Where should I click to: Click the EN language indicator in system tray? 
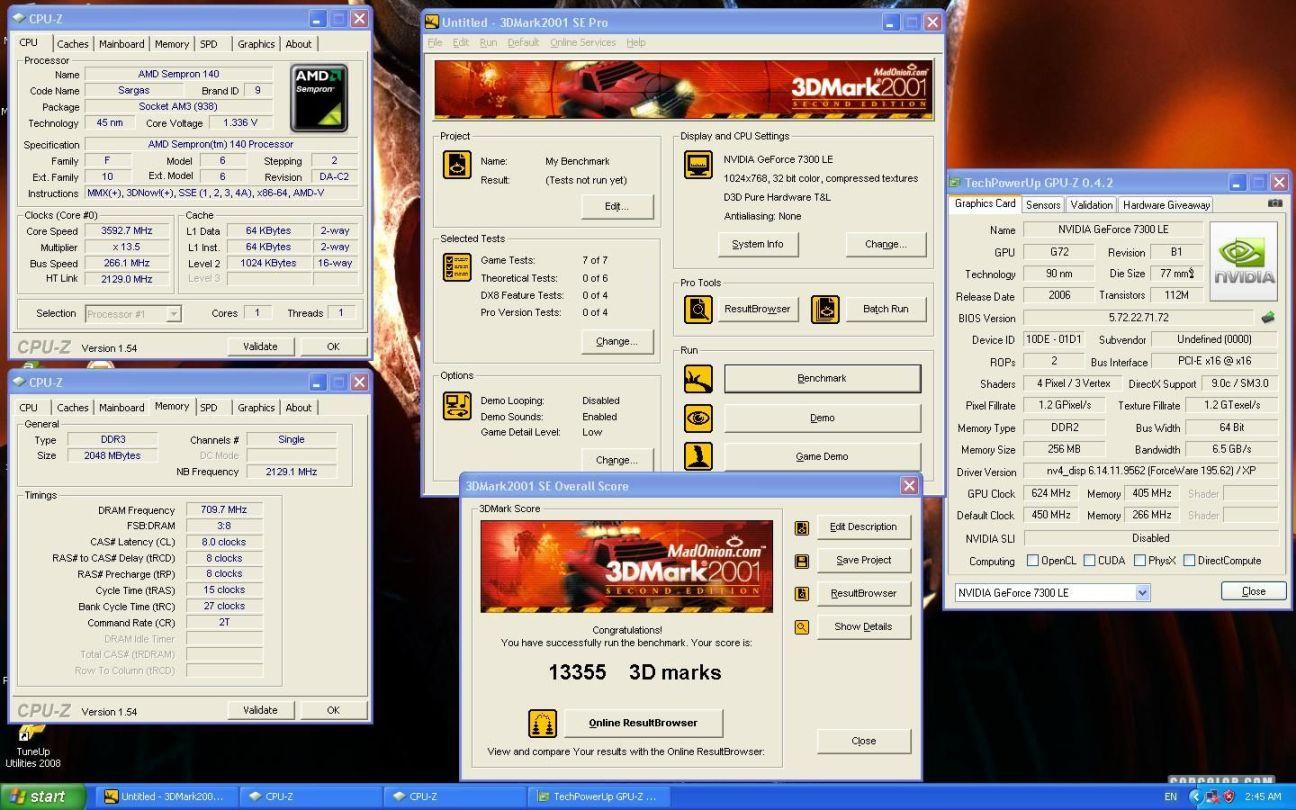pos(1171,797)
